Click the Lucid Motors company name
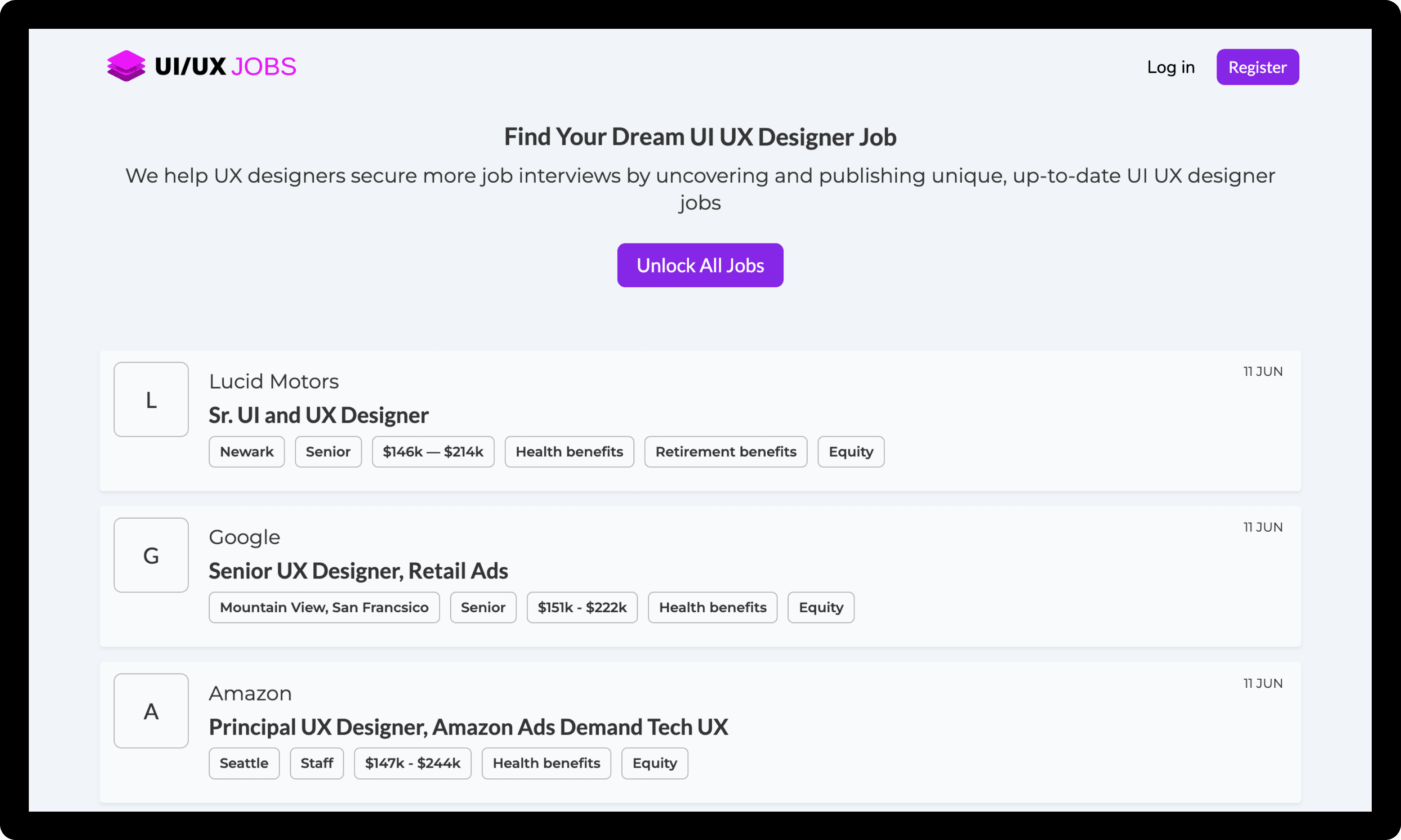 click(274, 381)
